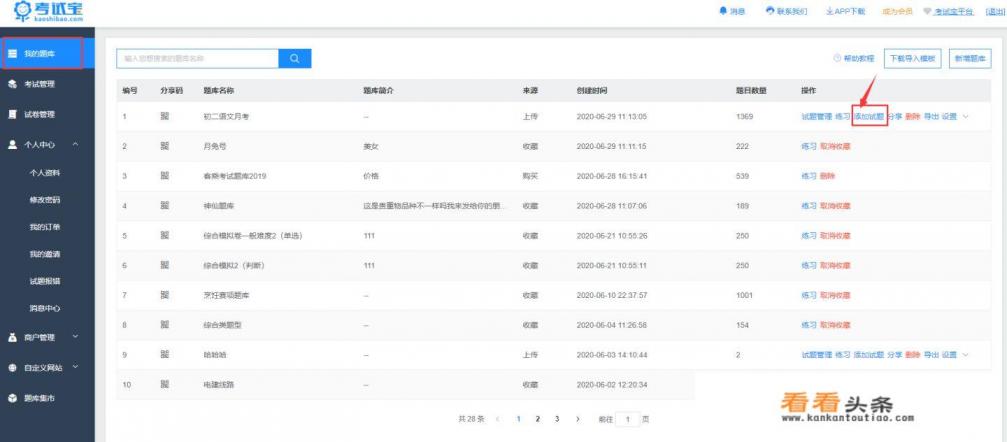
Task: Open 消息中心 in the sidebar
Action: pyautogui.click(x=45, y=308)
